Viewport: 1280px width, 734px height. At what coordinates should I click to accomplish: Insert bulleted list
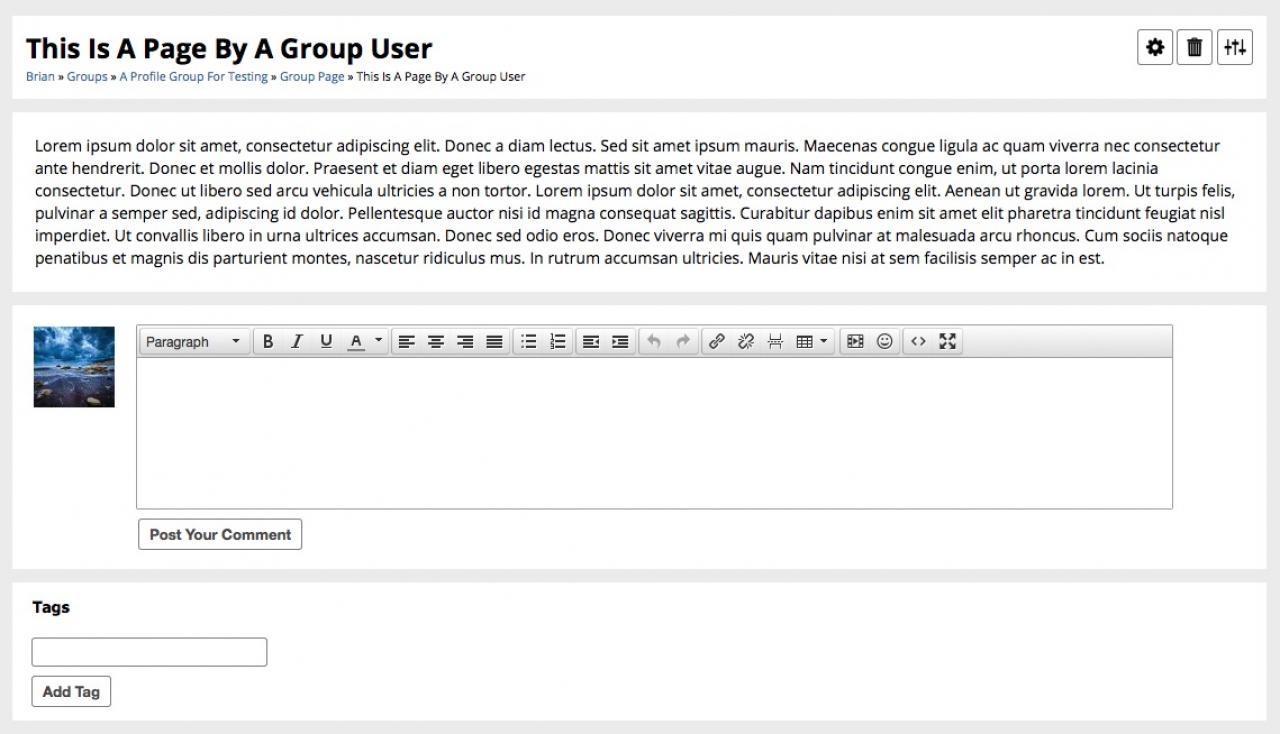coord(529,342)
